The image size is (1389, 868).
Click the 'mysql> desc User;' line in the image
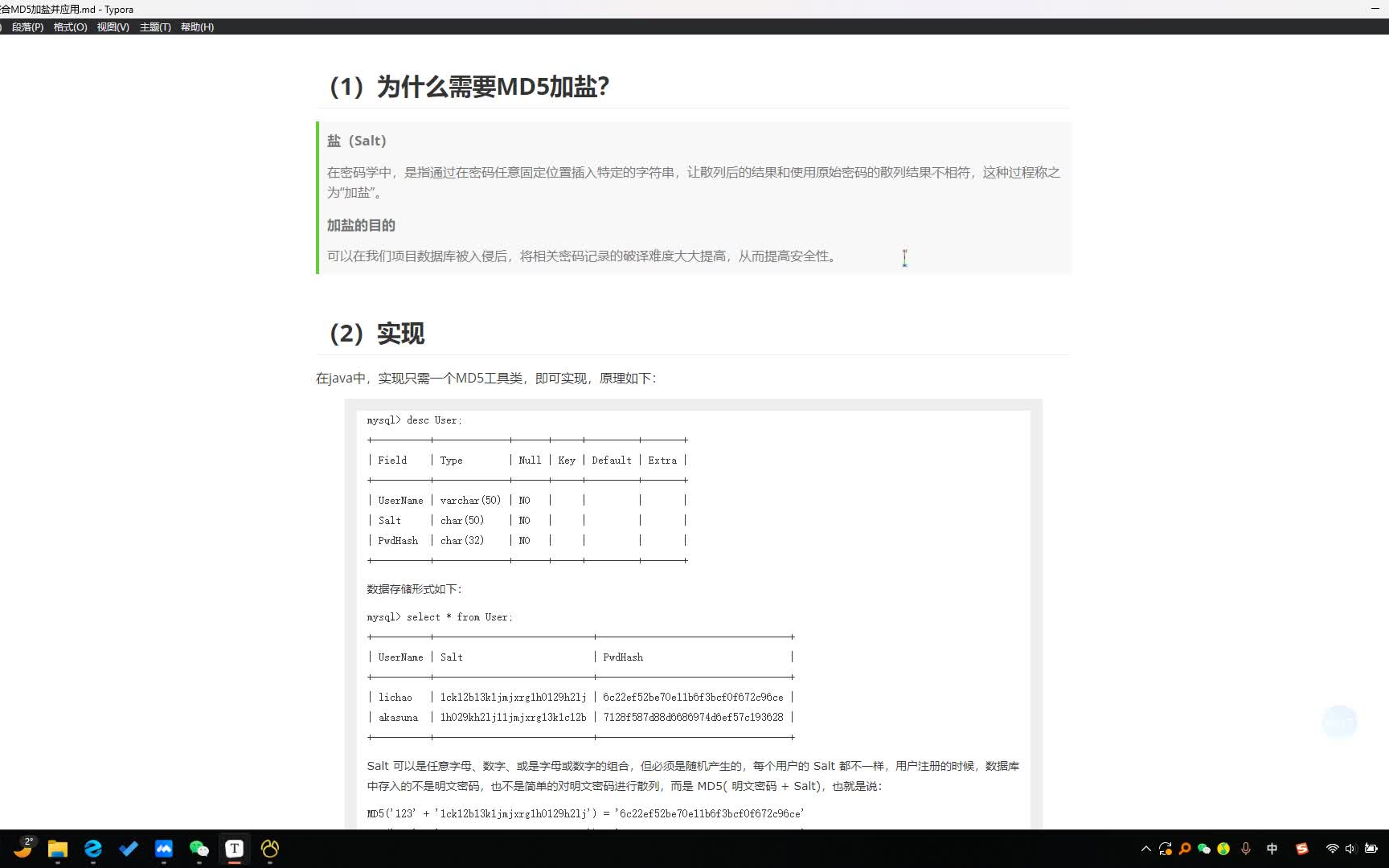pyautogui.click(x=415, y=420)
